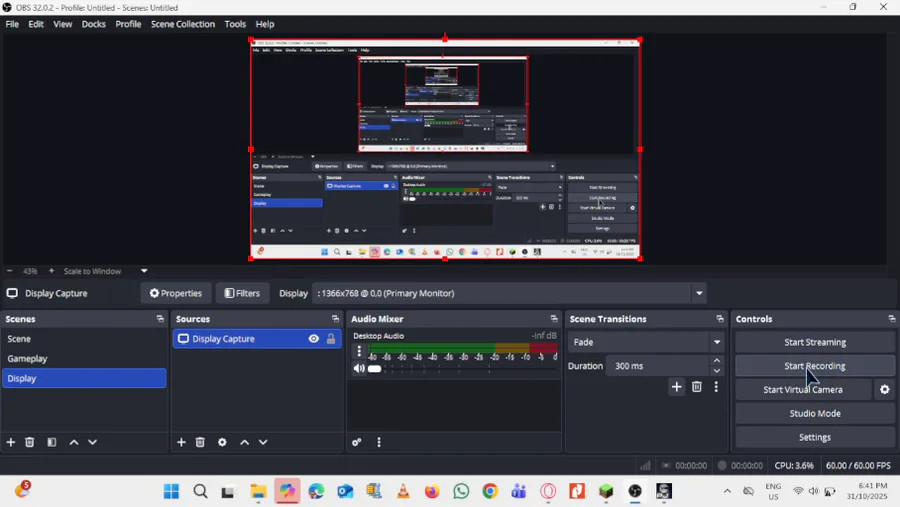900x507 pixels.
Task: Show hidden tray icons chevron
Action: coord(727,491)
